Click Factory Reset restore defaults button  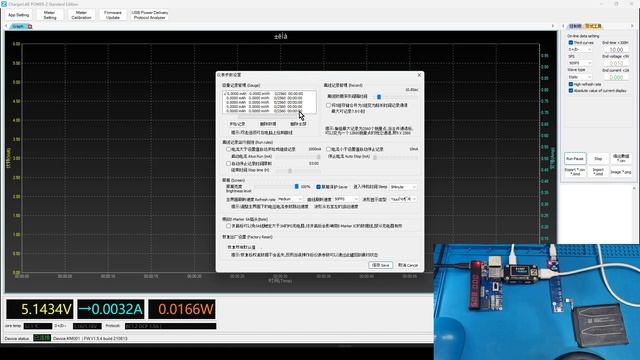click(x=241, y=247)
